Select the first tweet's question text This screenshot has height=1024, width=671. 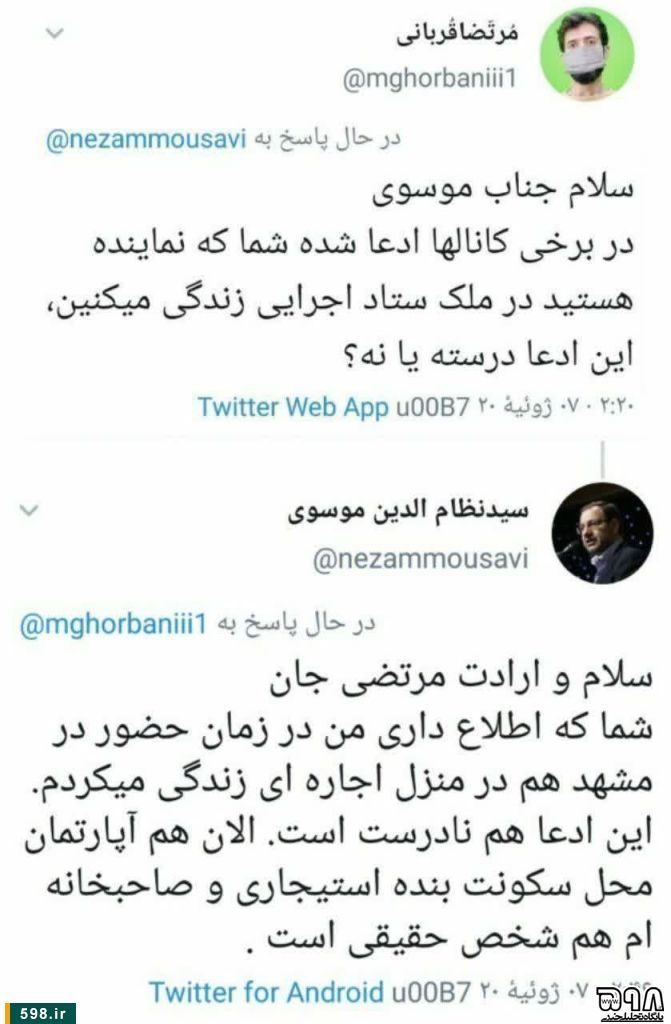(363, 273)
